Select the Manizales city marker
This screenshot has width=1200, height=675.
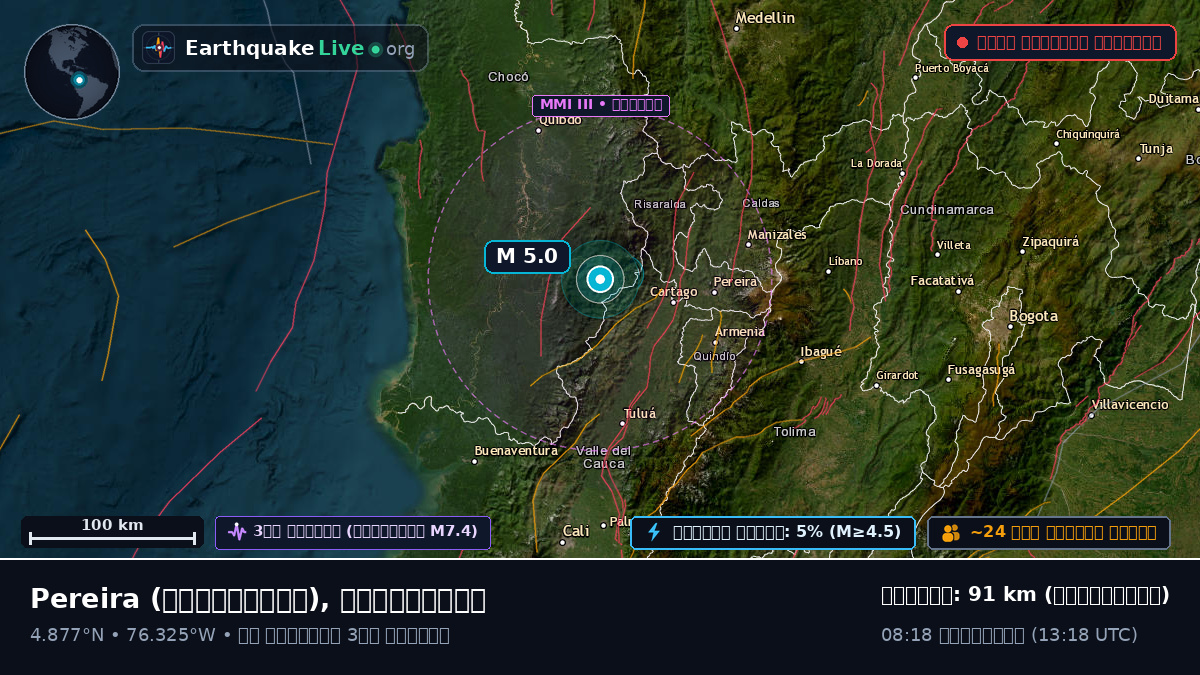749,244
